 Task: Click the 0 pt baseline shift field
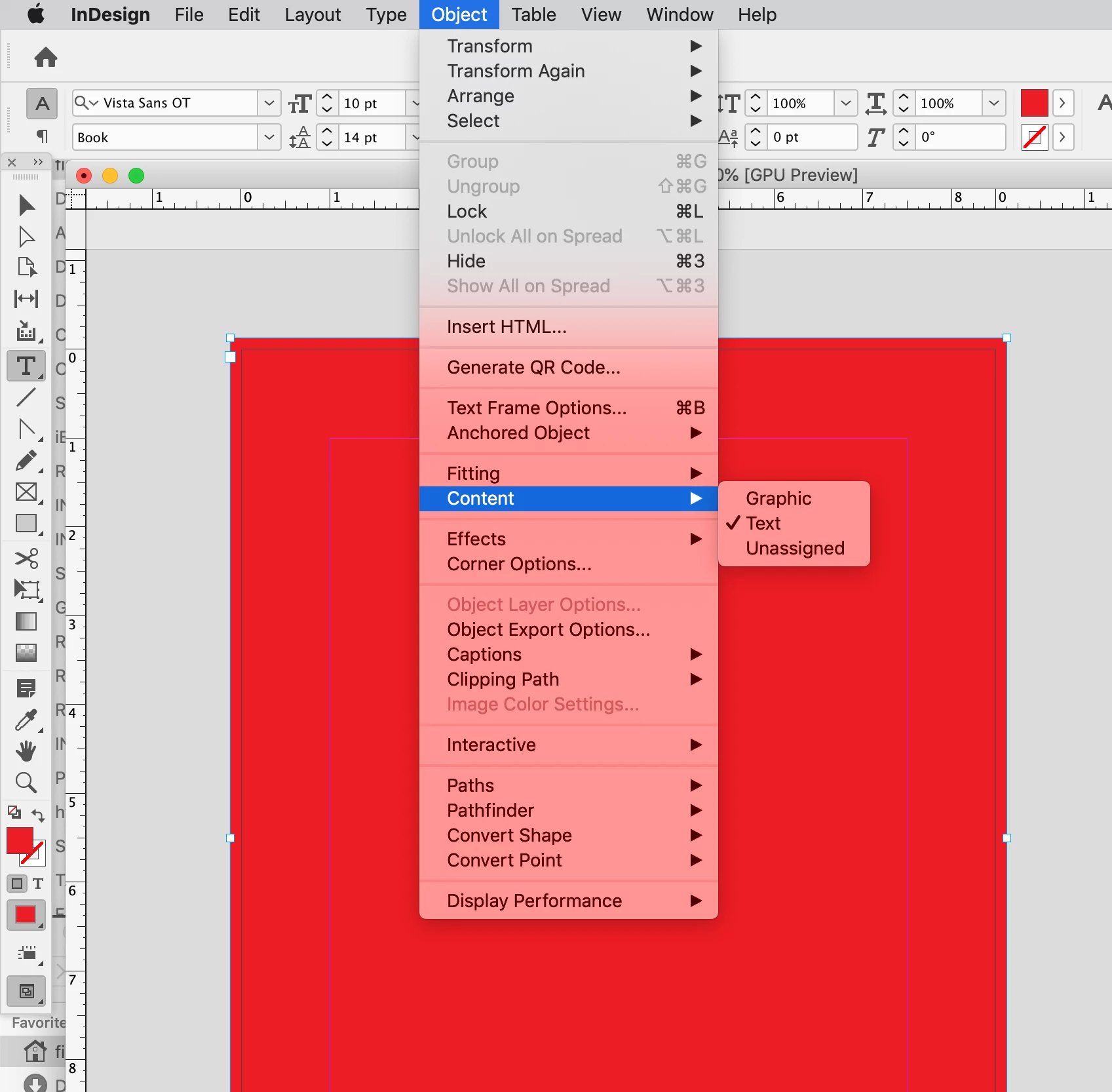click(x=812, y=137)
